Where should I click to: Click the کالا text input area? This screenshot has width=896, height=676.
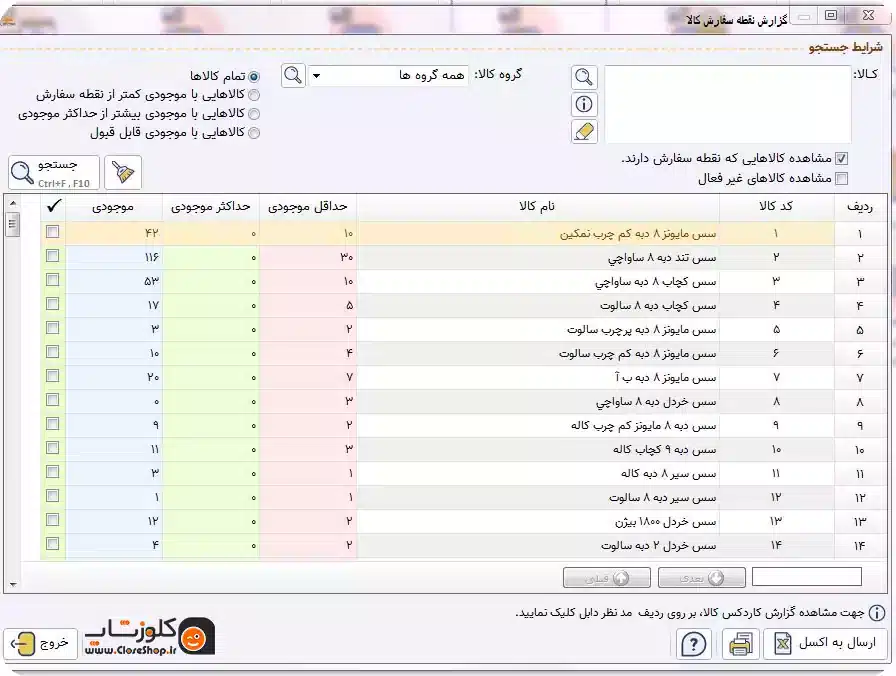[x=727, y=104]
